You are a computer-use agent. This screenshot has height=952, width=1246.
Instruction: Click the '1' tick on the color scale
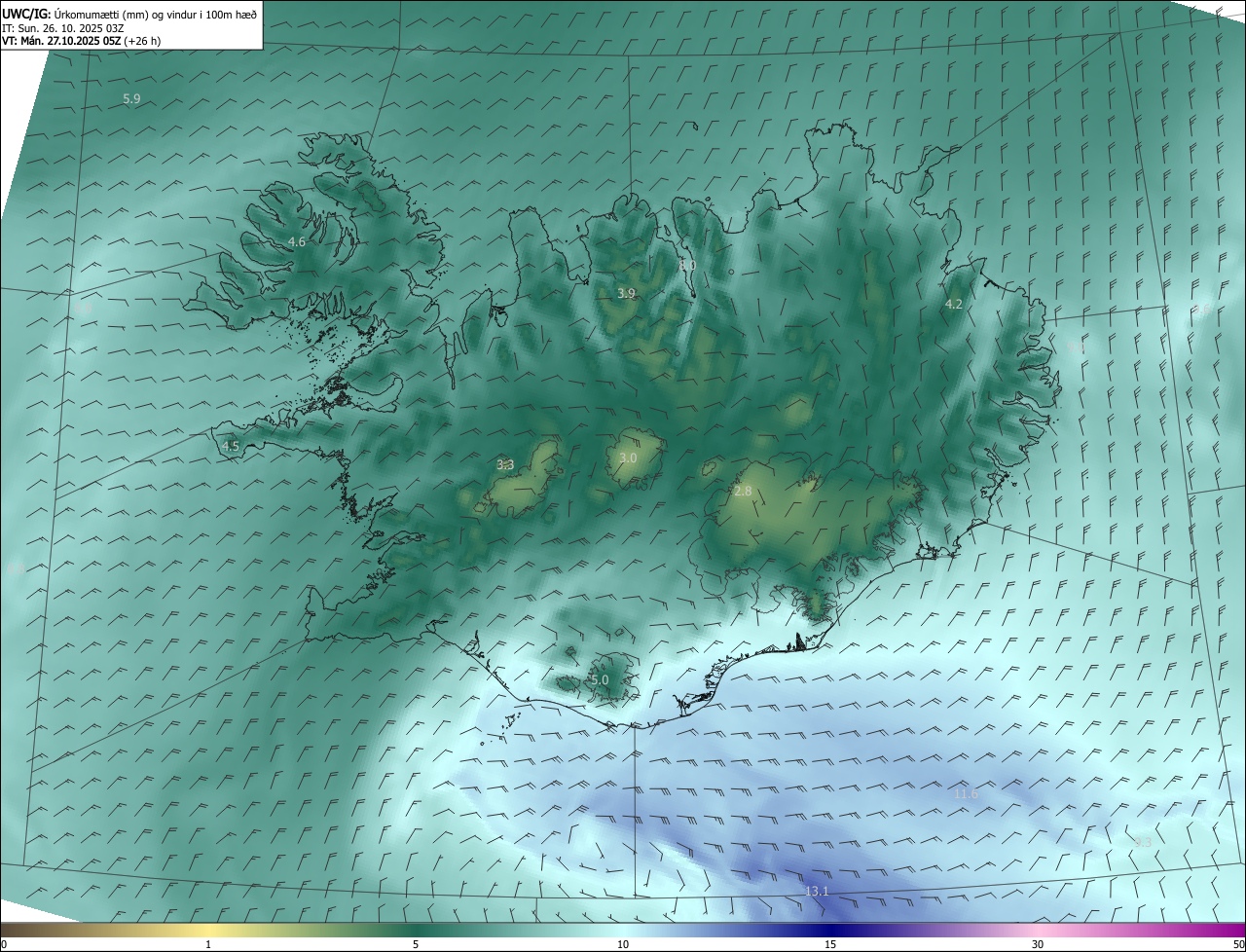point(209,945)
